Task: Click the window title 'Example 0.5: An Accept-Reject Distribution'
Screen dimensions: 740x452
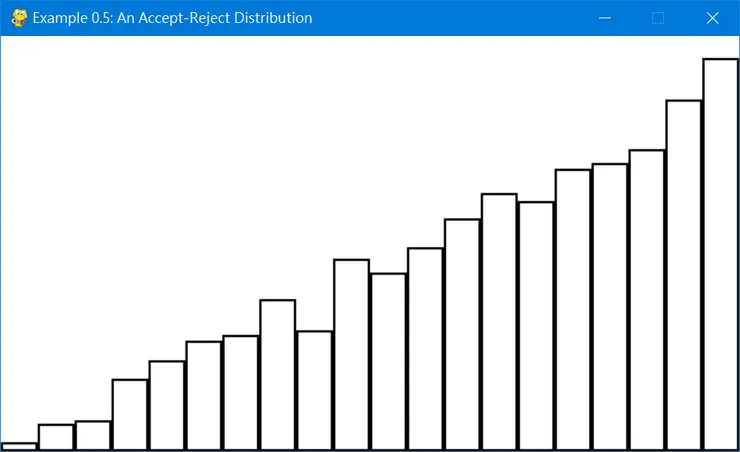Action: [172, 18]
